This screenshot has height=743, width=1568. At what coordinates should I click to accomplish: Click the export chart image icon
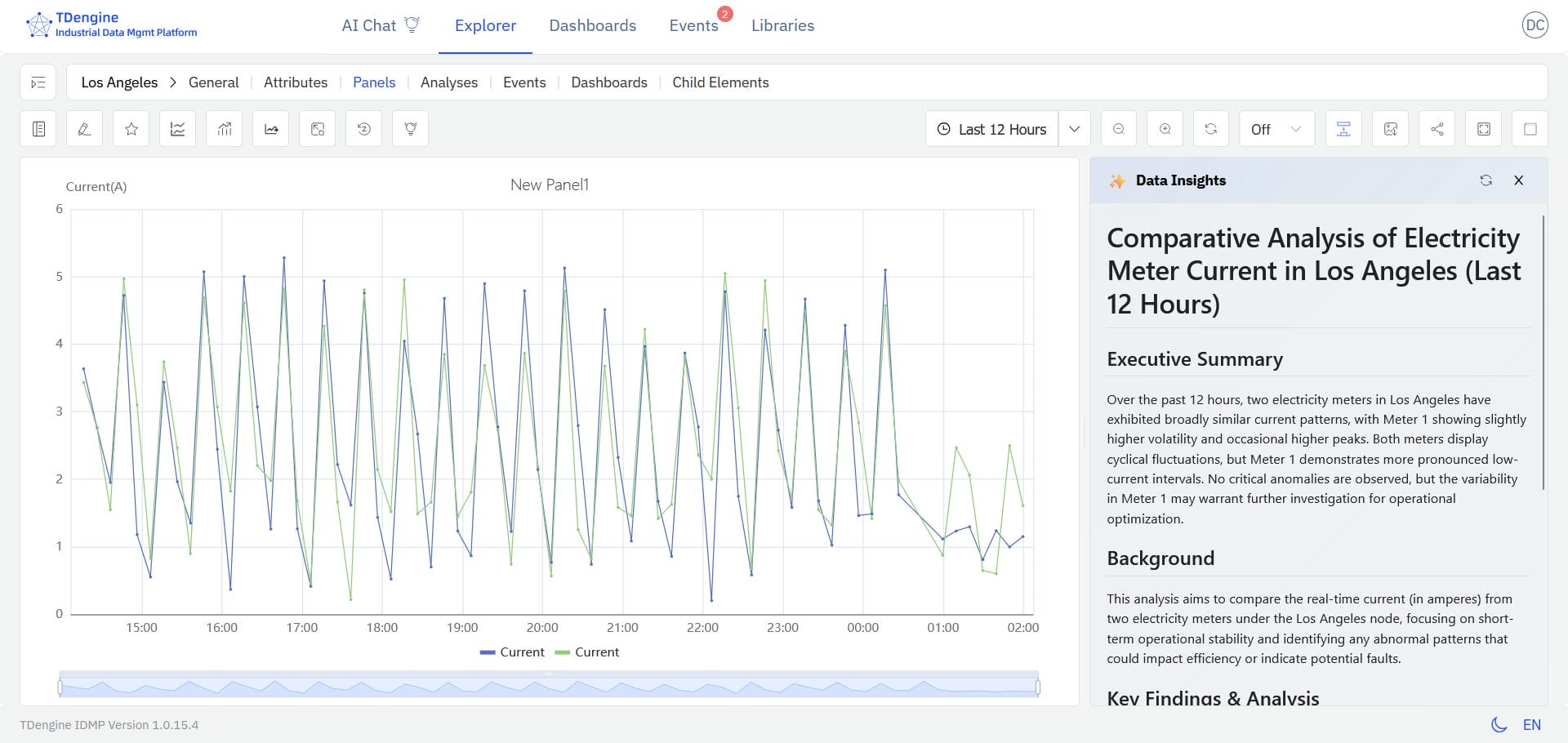1391,129
